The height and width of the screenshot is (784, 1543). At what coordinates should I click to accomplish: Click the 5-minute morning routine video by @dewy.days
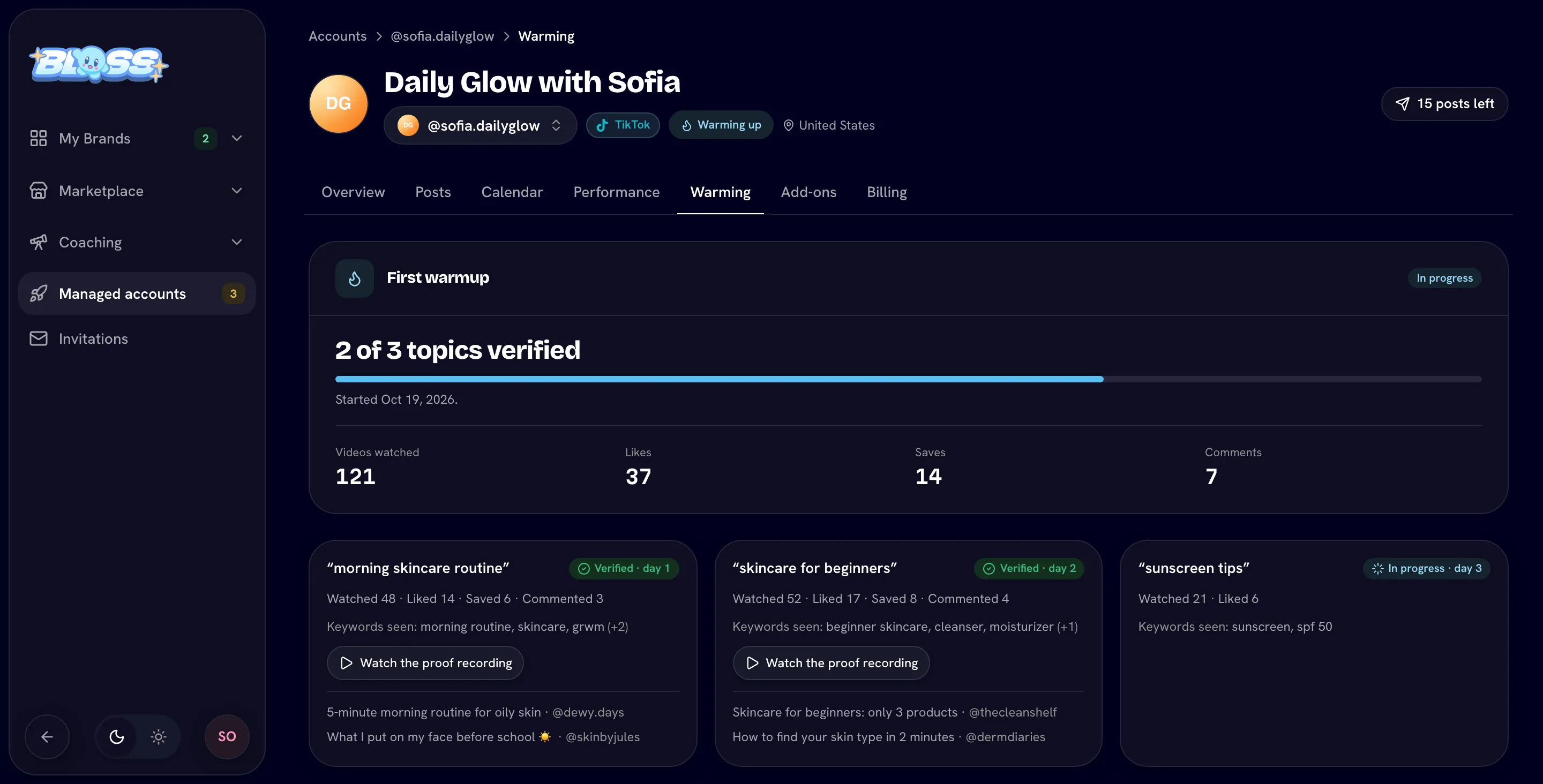point(476,712)
